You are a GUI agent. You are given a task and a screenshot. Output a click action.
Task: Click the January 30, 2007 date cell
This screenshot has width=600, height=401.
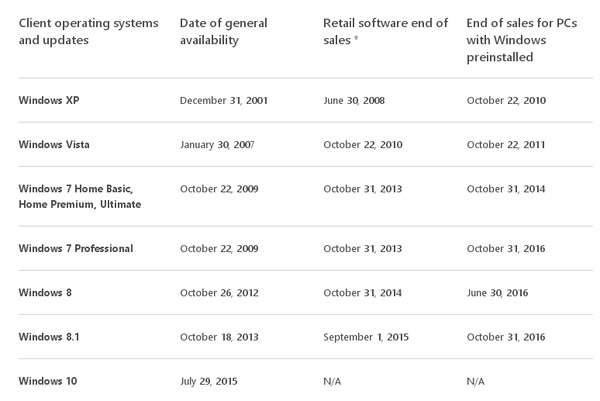point(217,145)
